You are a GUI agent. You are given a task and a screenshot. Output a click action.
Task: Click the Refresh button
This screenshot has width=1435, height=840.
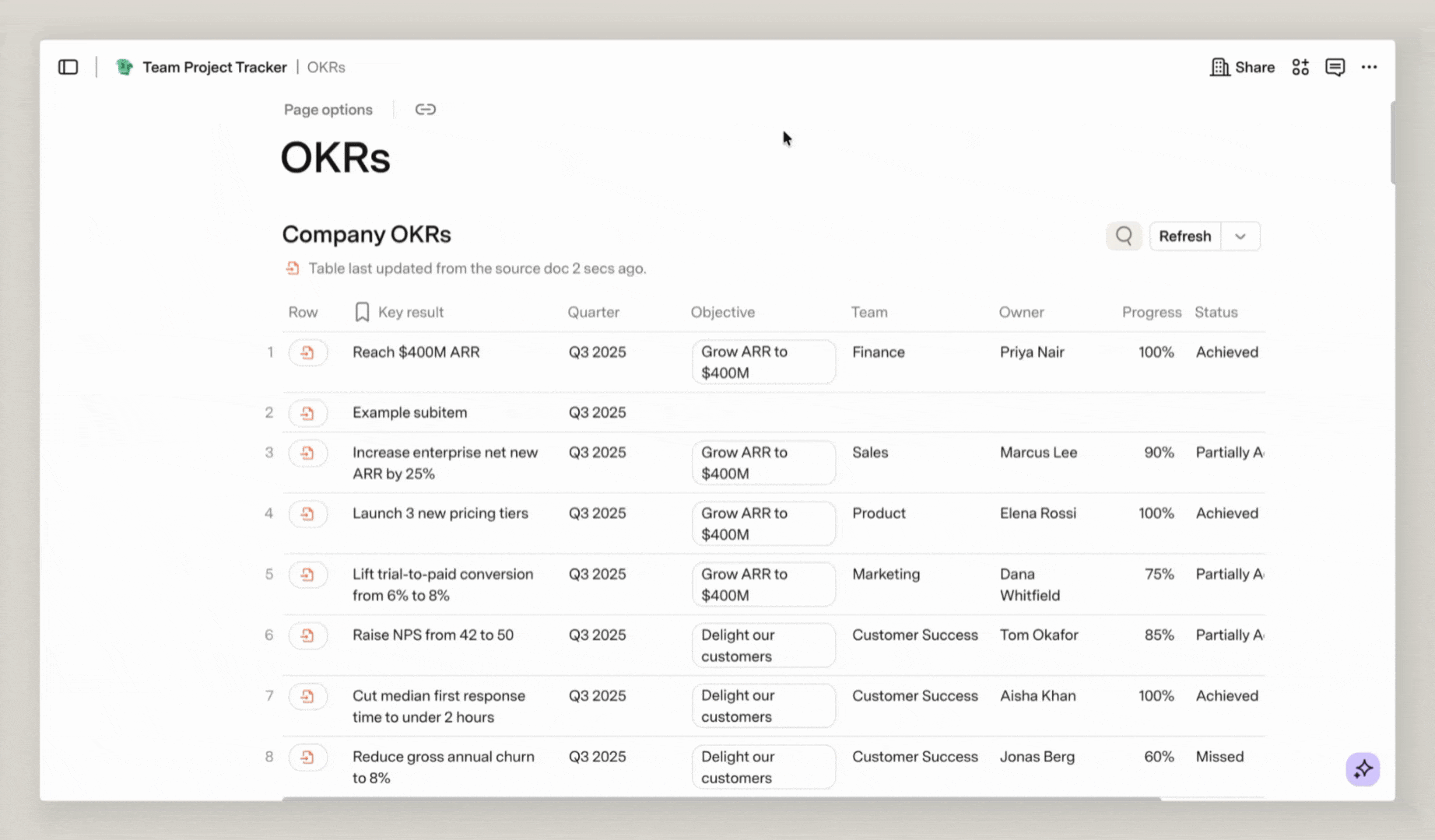1184,236
